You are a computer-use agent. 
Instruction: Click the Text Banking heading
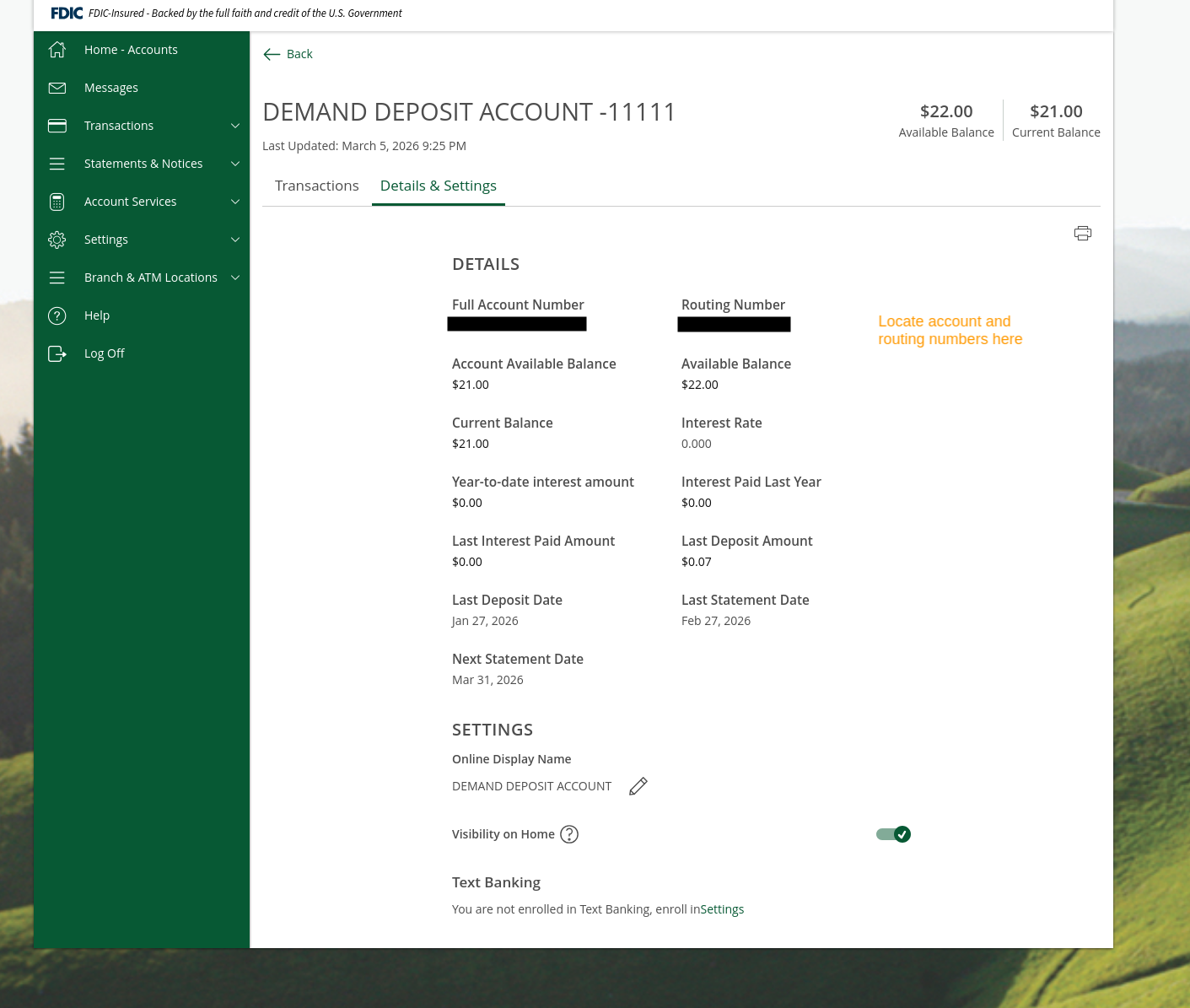tap(496, 882)
